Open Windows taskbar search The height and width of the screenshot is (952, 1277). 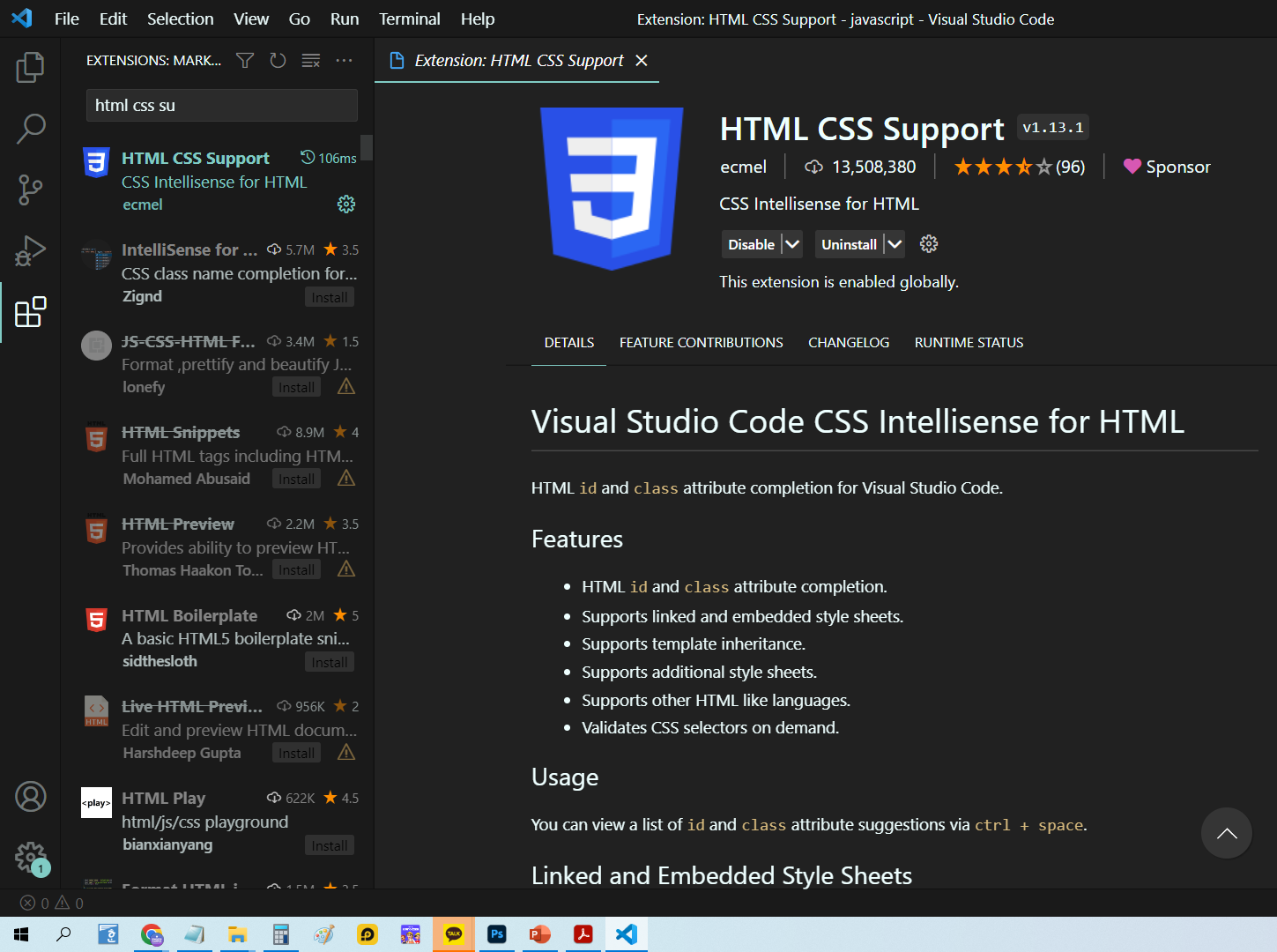pyautogui.click(x=63, y=934)
